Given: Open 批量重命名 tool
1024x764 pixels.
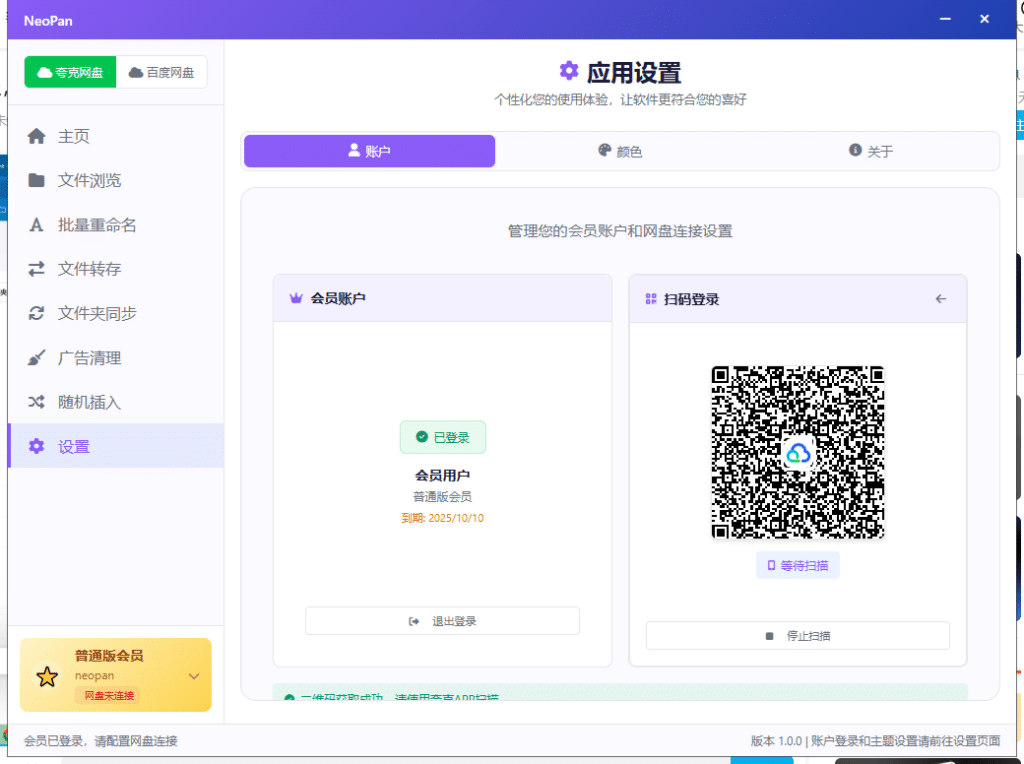Looking at the screenshot, I should (x=116, y=225).
